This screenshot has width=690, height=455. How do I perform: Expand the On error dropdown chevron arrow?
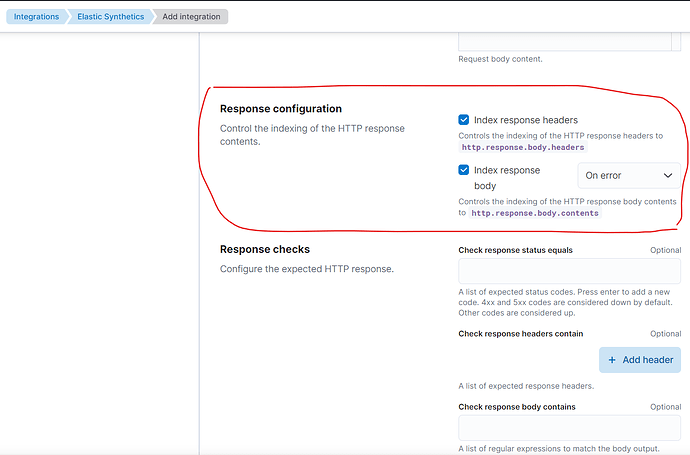coord(668,176)
